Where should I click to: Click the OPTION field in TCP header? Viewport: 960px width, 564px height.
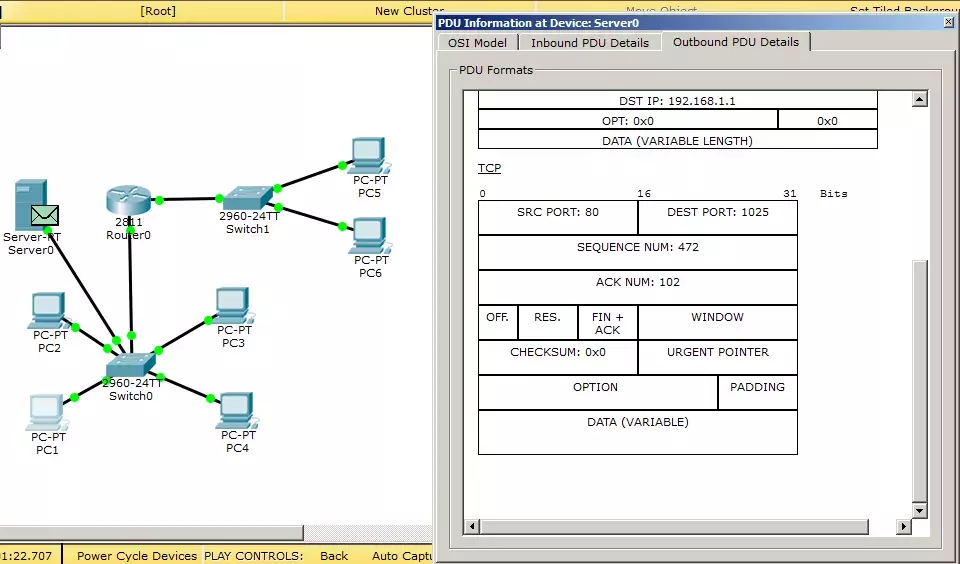click(598, 393)
